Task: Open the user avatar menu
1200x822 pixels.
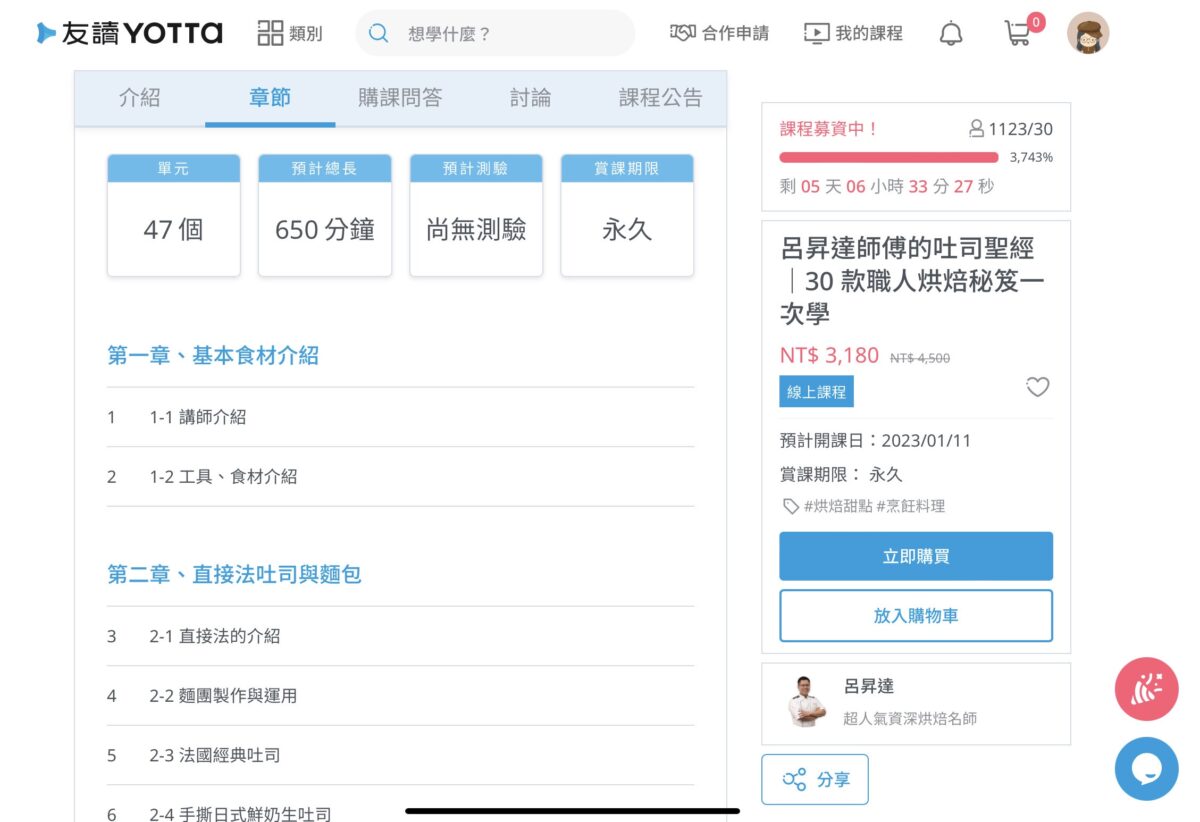Action: 1088,33
